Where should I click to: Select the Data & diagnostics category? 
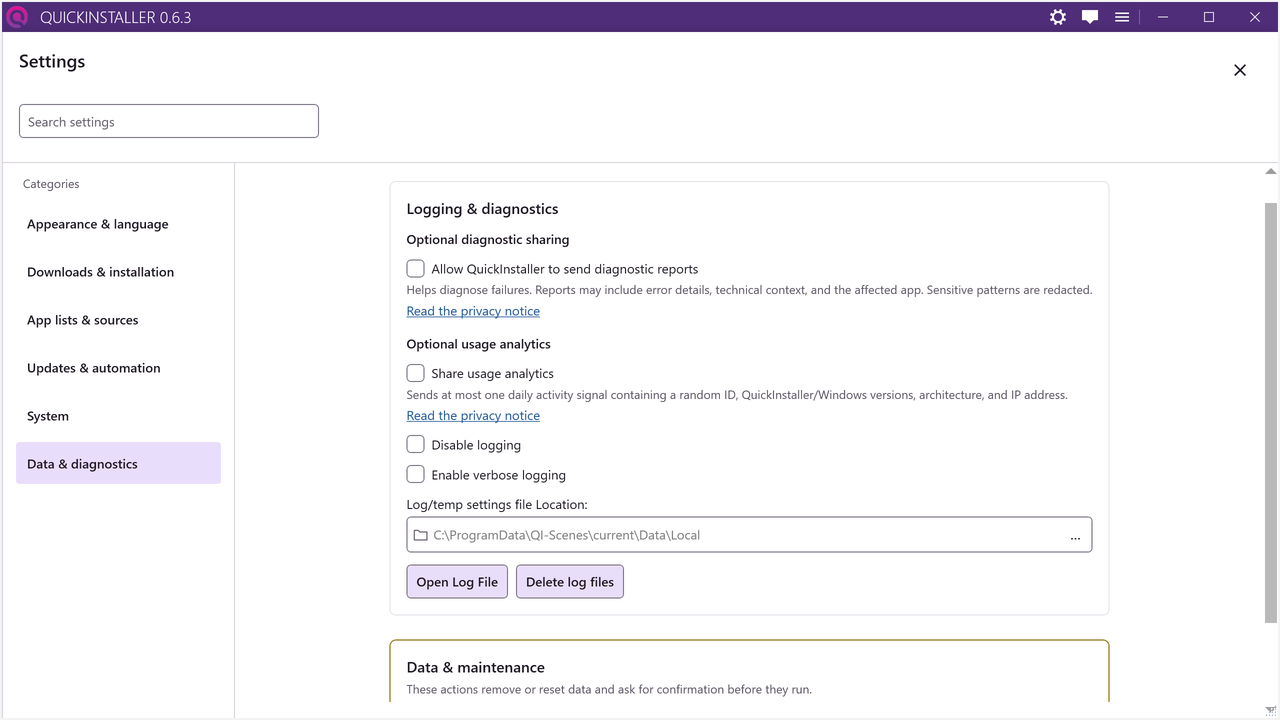(118, 464)
